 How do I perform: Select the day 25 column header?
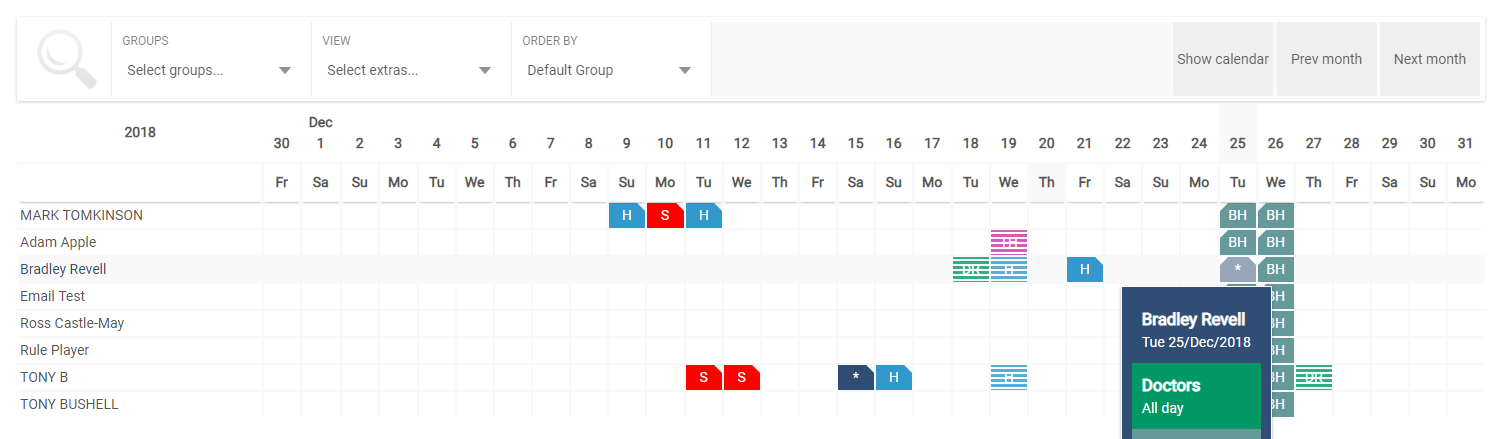point(1237,143)
